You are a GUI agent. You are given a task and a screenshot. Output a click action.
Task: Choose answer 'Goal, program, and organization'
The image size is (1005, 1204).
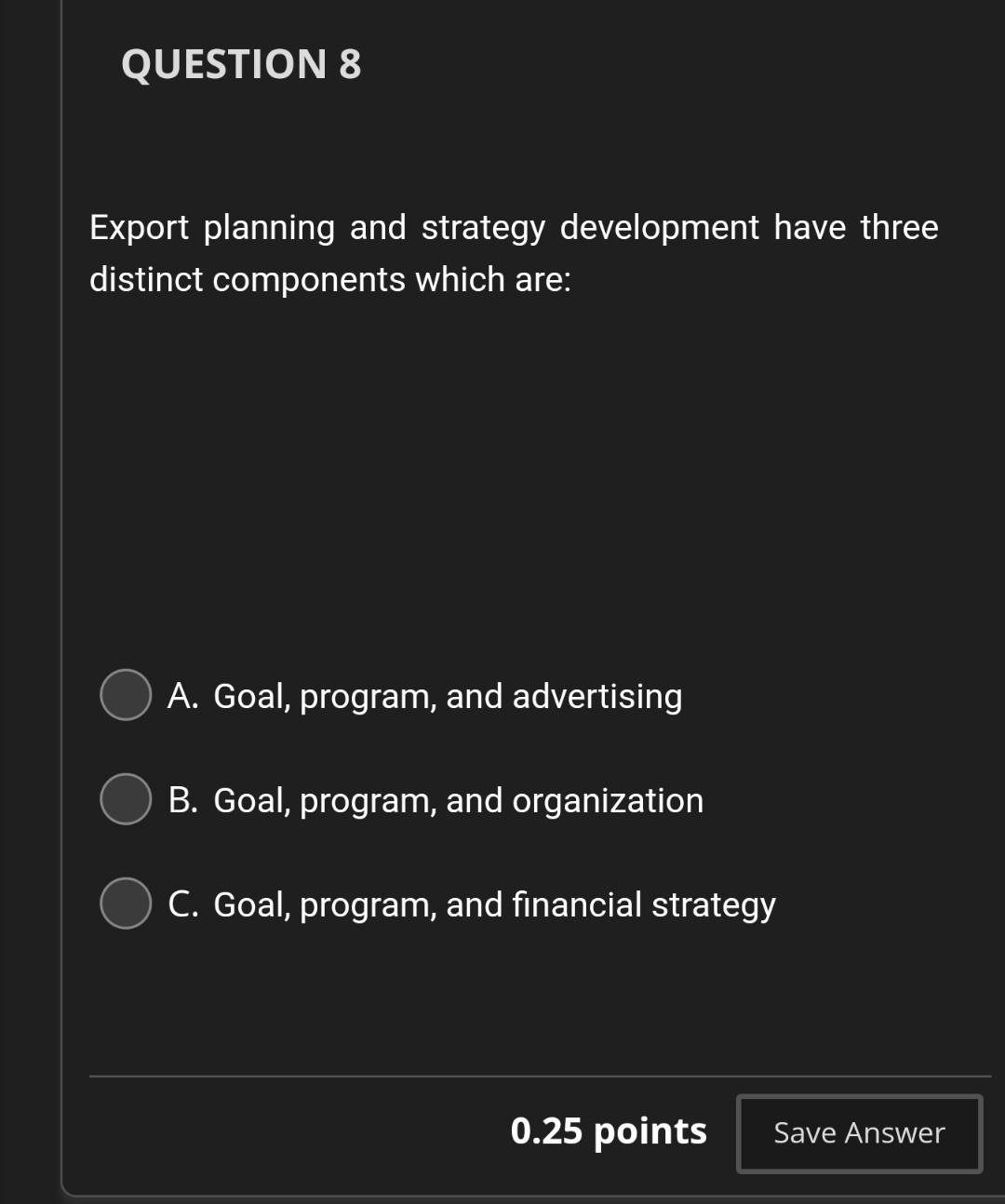[435, 800]
